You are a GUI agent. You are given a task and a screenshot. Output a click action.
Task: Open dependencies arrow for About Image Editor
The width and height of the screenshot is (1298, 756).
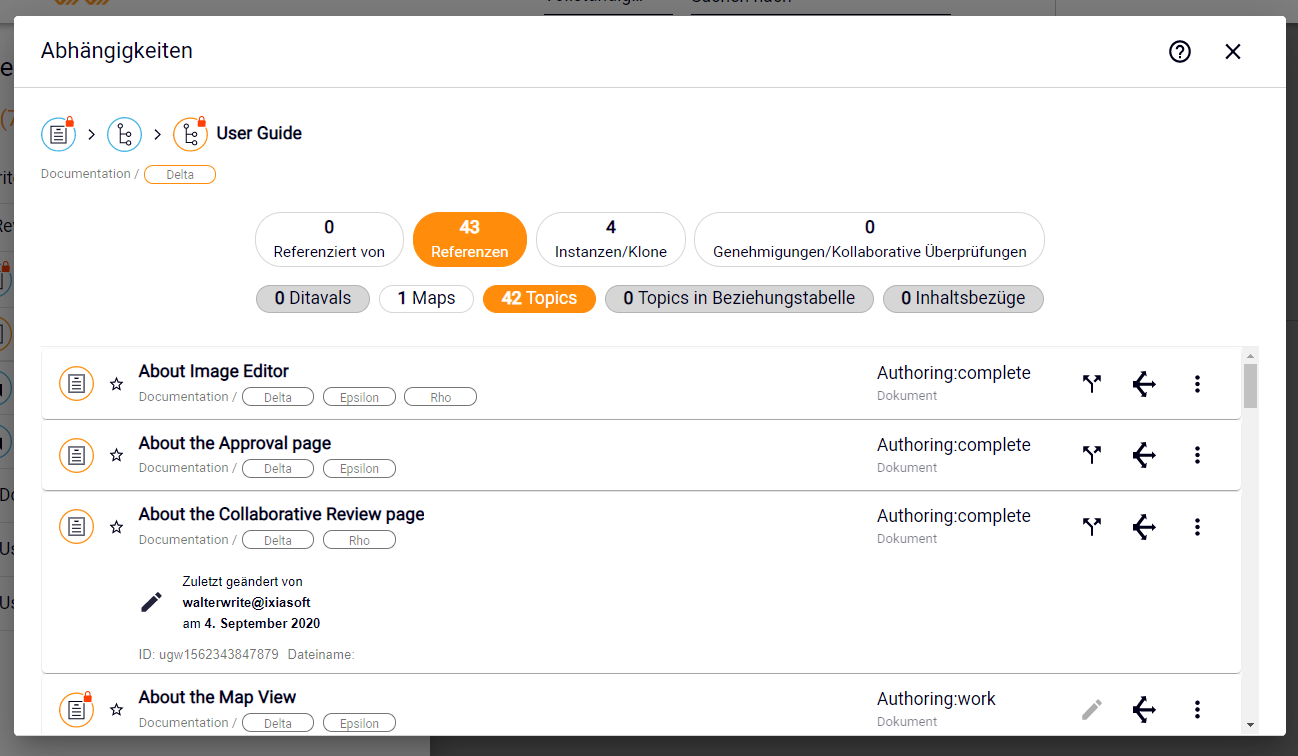tap(1144, 383)
